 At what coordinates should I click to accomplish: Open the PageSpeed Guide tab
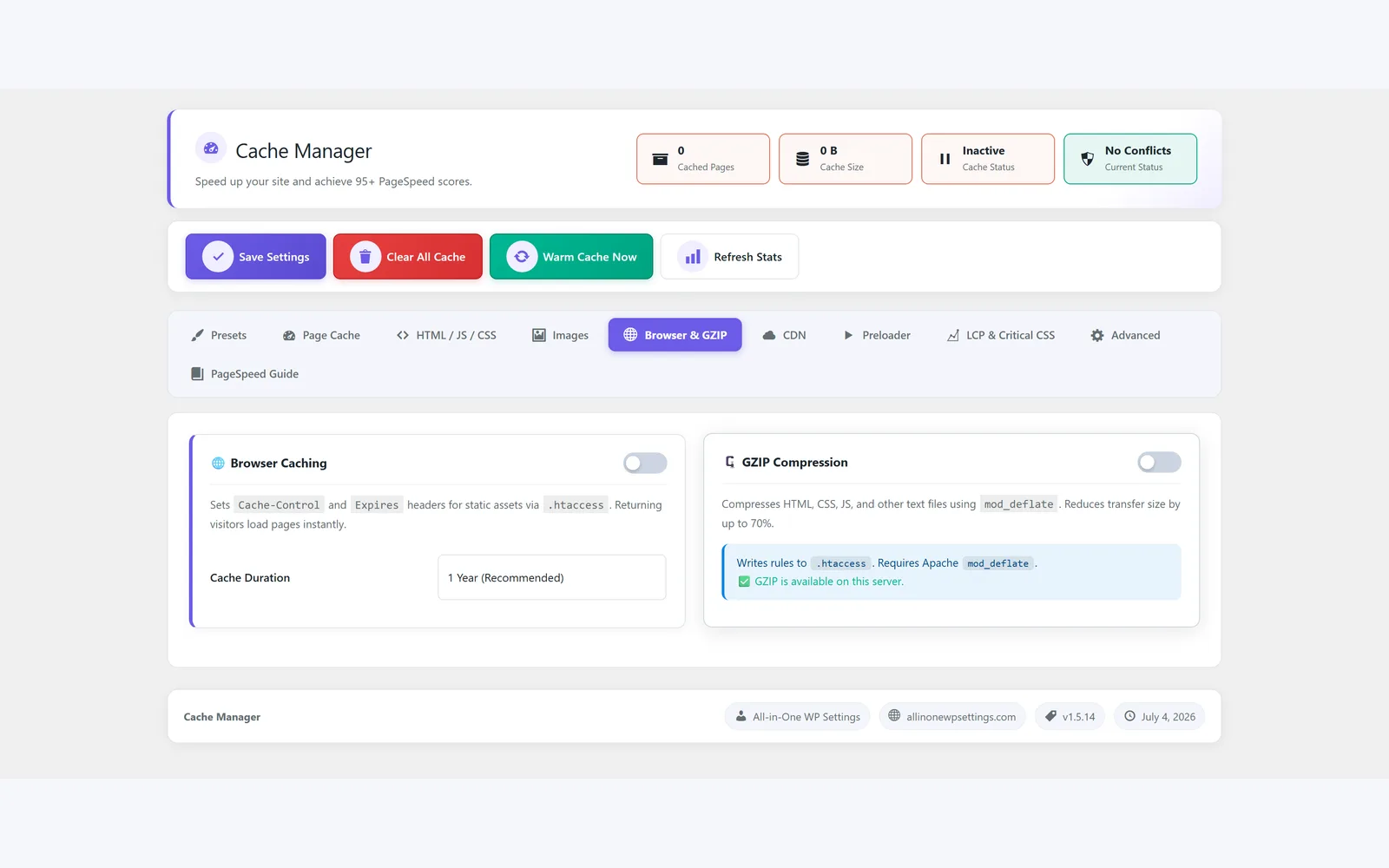pyautogui.click(x=245, y=374)
